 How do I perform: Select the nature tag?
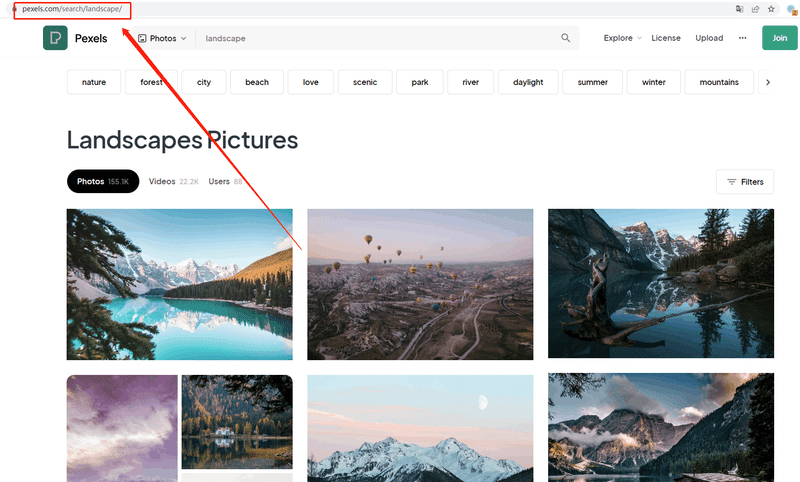[94, 82]
